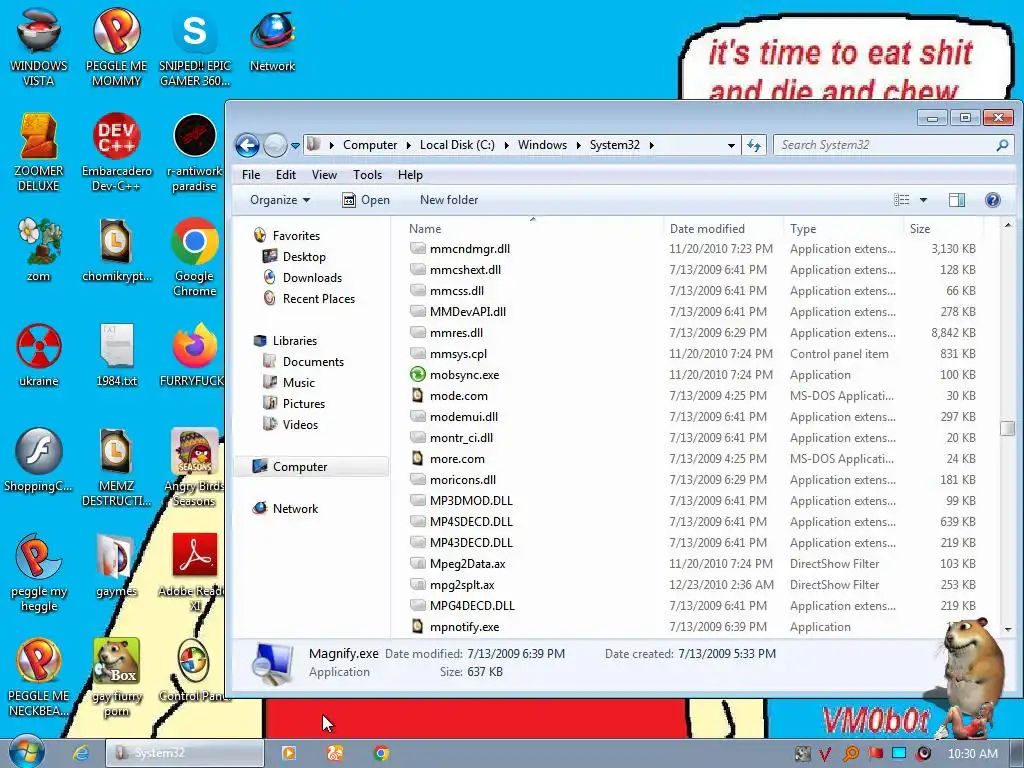Viewport: 1024px width, 768px height.
Task: Select Music library
Action: tap(289, 383)
